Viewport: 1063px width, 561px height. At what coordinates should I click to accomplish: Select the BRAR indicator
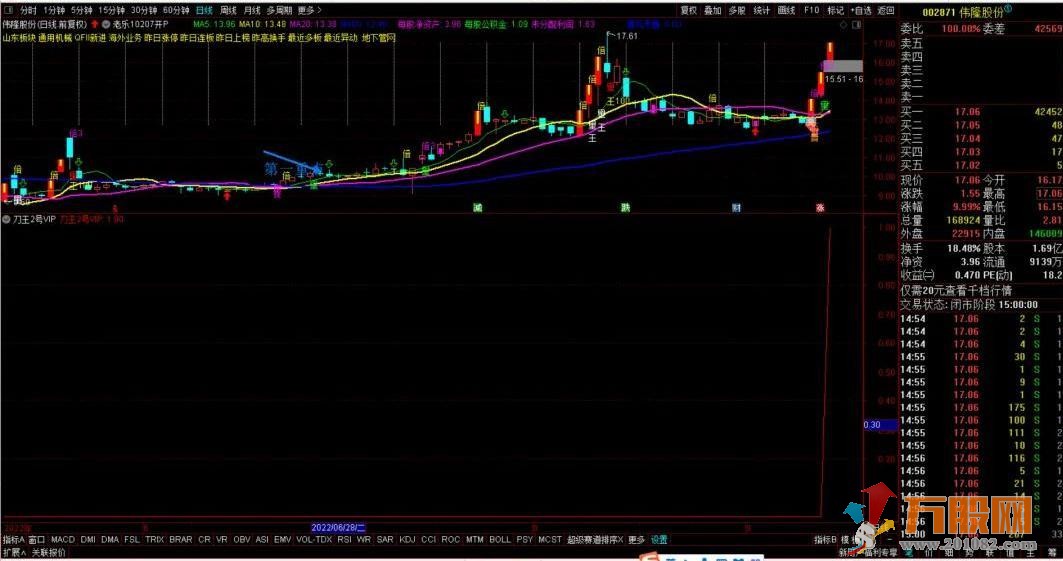point(180,540)
